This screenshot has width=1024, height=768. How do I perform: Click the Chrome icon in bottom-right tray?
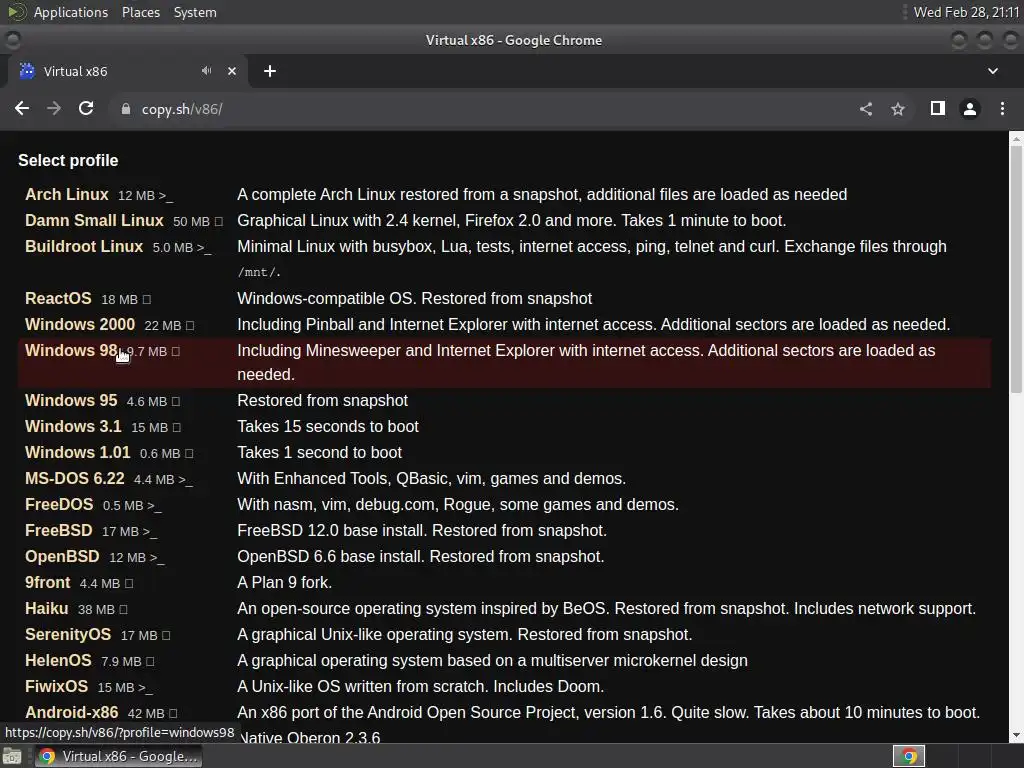(x=909, y=756)
